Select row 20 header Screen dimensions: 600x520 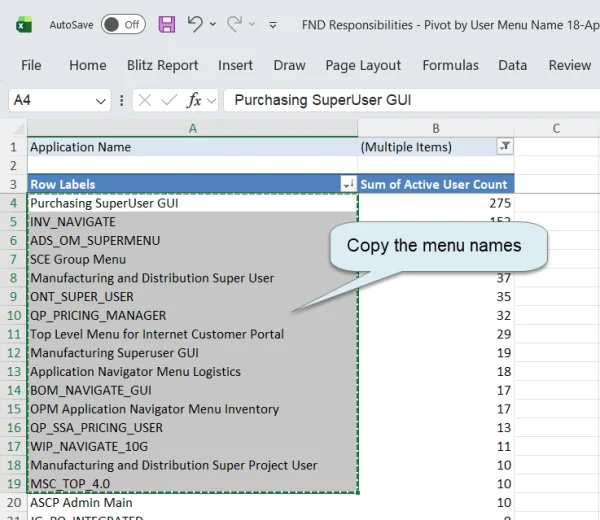13,503
